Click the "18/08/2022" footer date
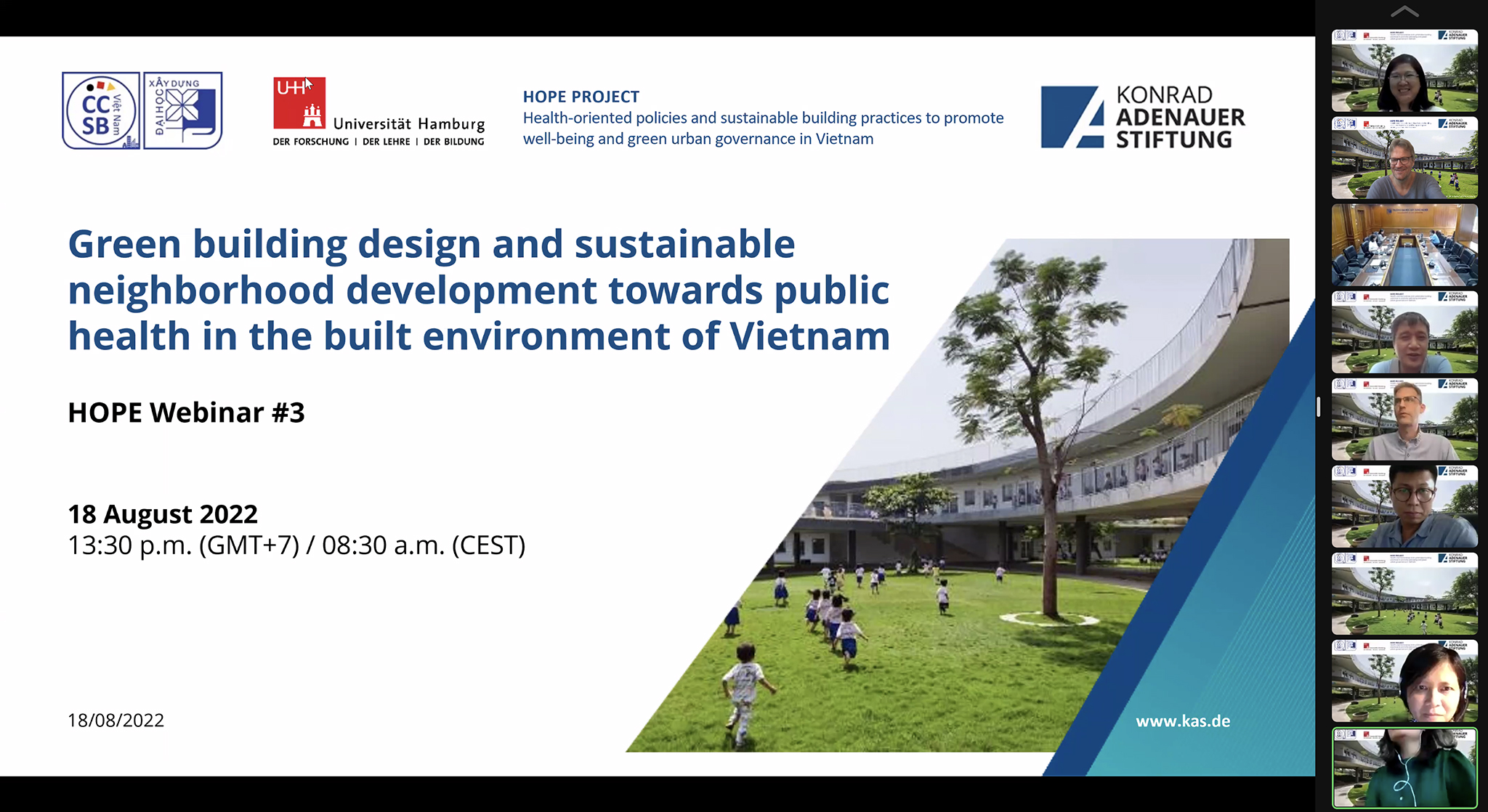The width and height of the screenshot is (1488, 812). 116,720
